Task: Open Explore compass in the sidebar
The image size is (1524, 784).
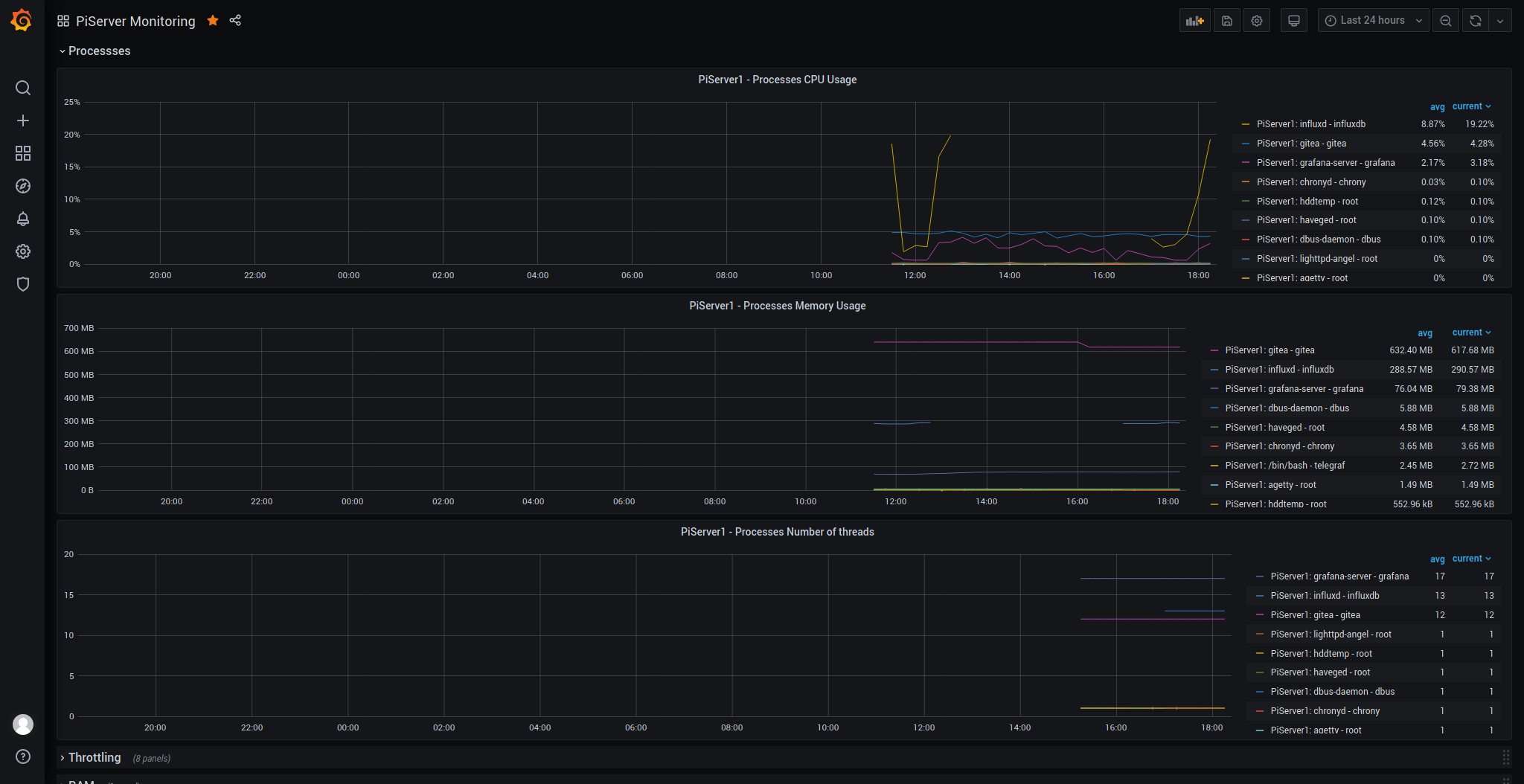Action: tap(23, 186)
